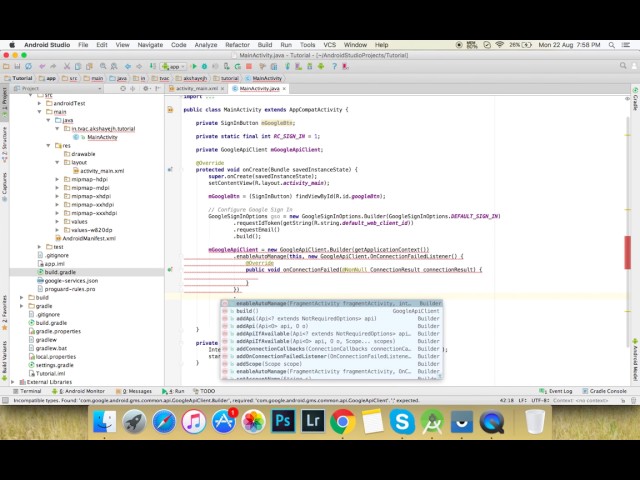The image size is (640, 480).
Task: Open the Refactor menu
Action: click(x=237, y=45)
